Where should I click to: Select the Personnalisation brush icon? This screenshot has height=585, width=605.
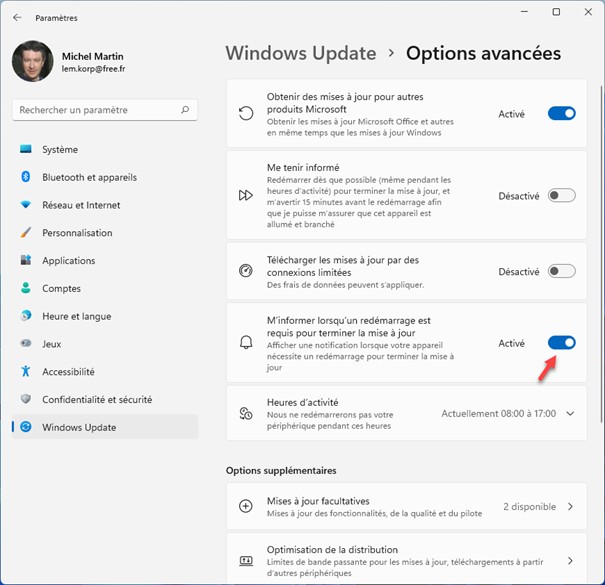(26, 233)
